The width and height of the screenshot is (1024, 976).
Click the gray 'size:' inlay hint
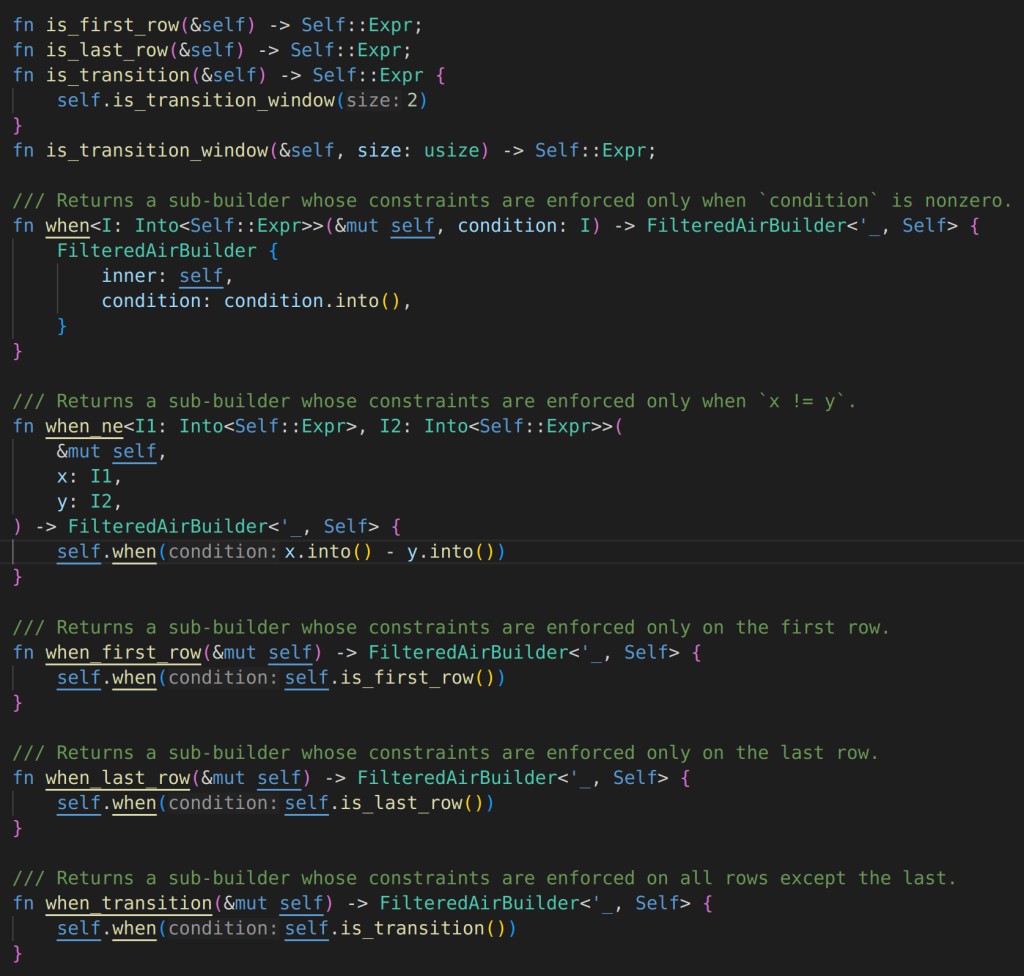point(373,101)
